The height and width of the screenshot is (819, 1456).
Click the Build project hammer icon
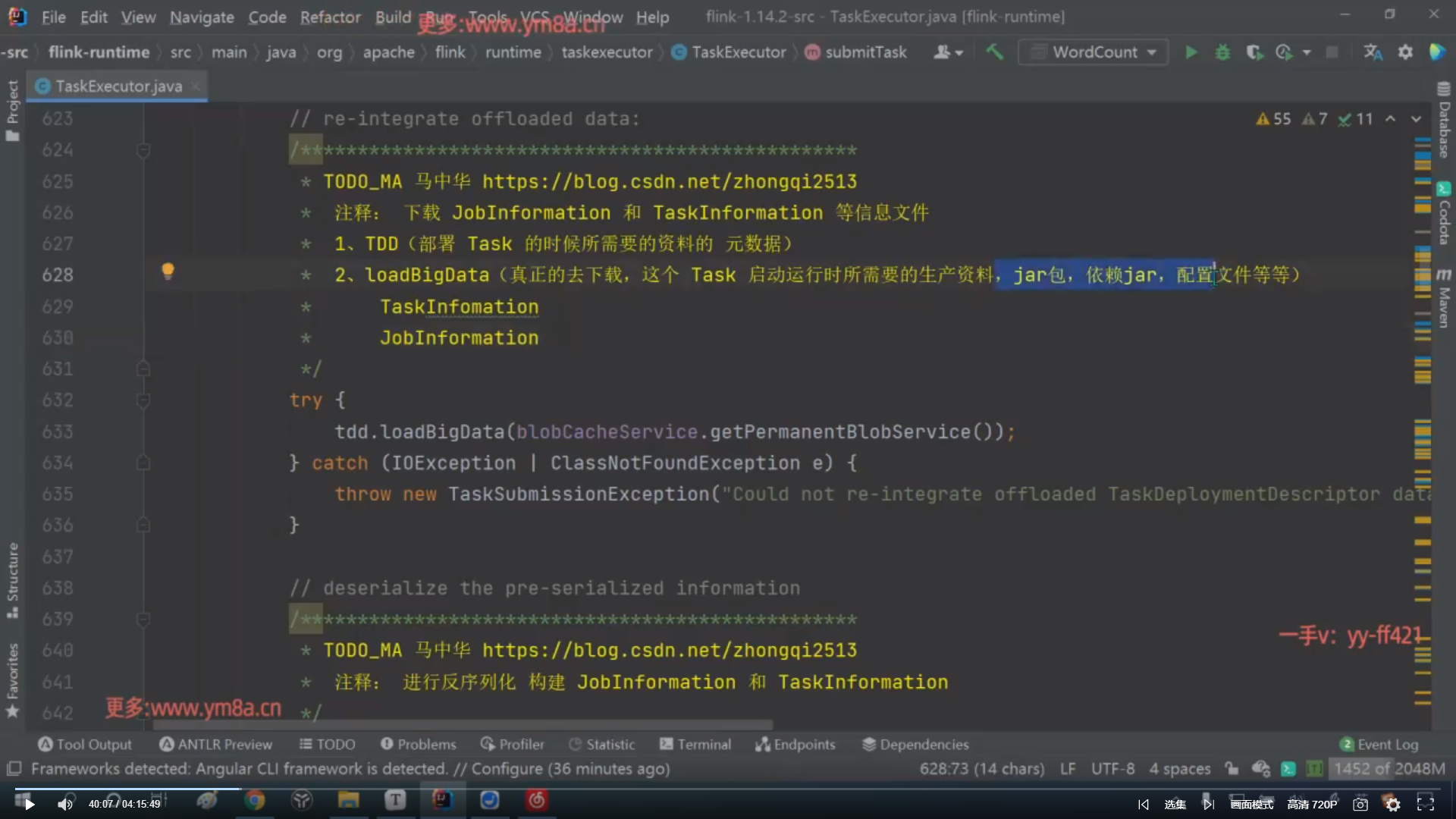pos(994,52)
